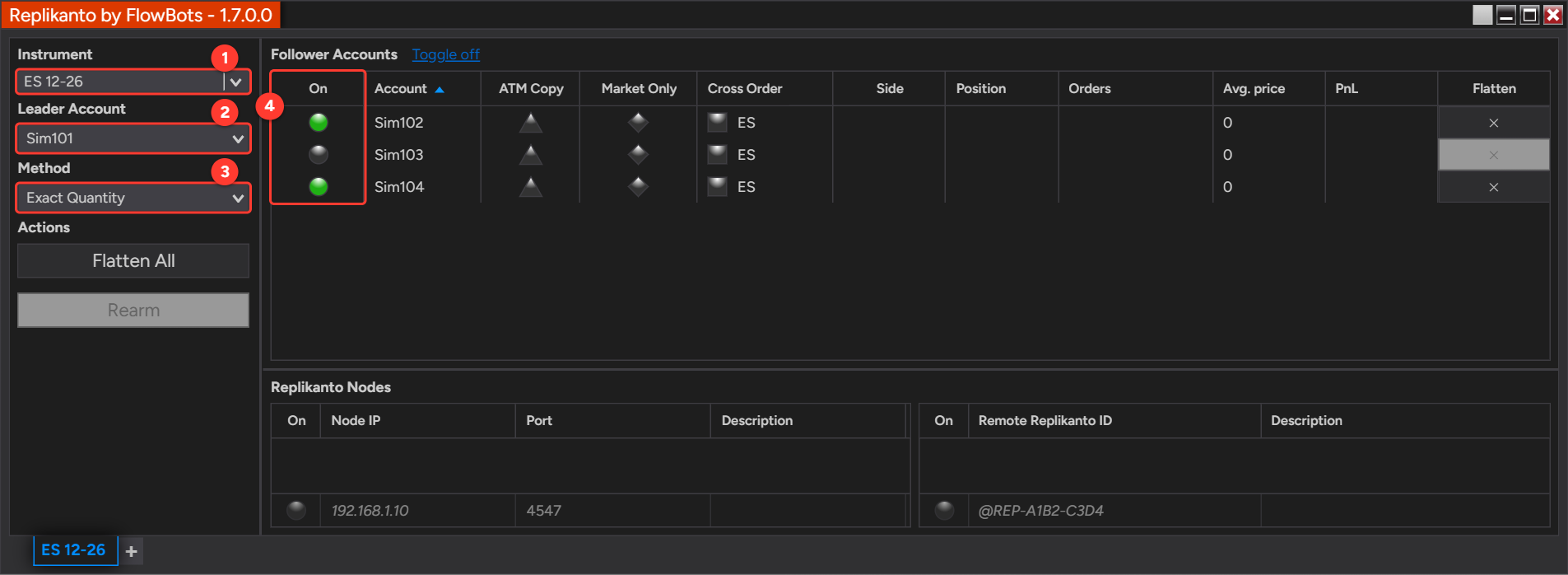The height and width of the screenshot is (575, 1568).
Task: Maximize the Replikanto window
Action: point(1529,15)
